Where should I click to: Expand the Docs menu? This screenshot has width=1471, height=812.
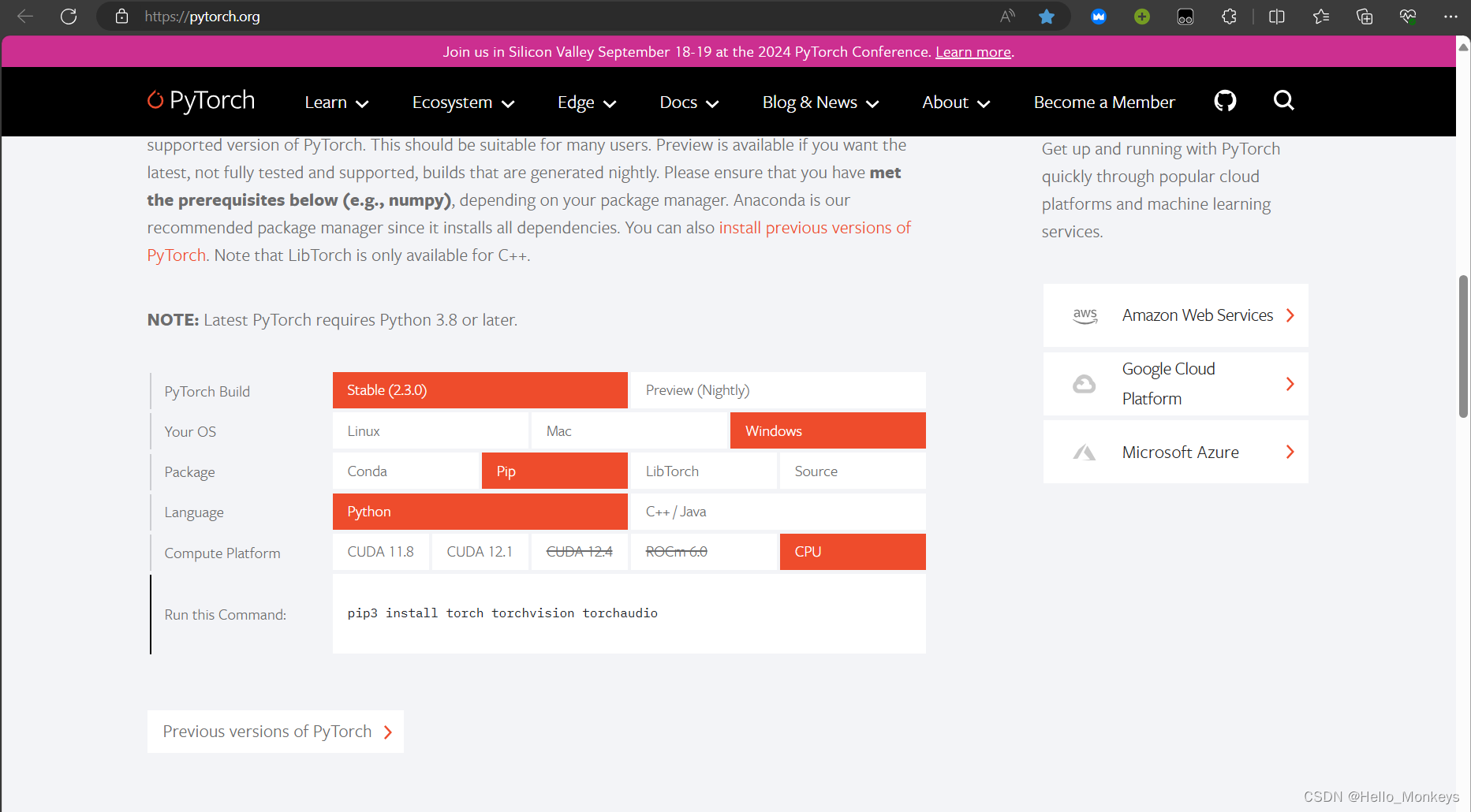click(x=689, y=102)
